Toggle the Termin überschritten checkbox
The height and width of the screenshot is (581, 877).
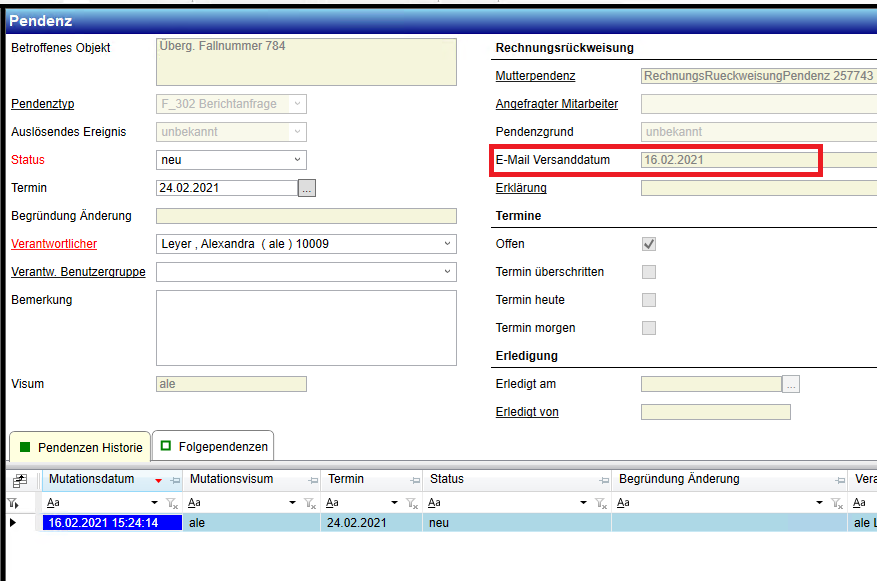pyautogui.click(x=649, y=272)
